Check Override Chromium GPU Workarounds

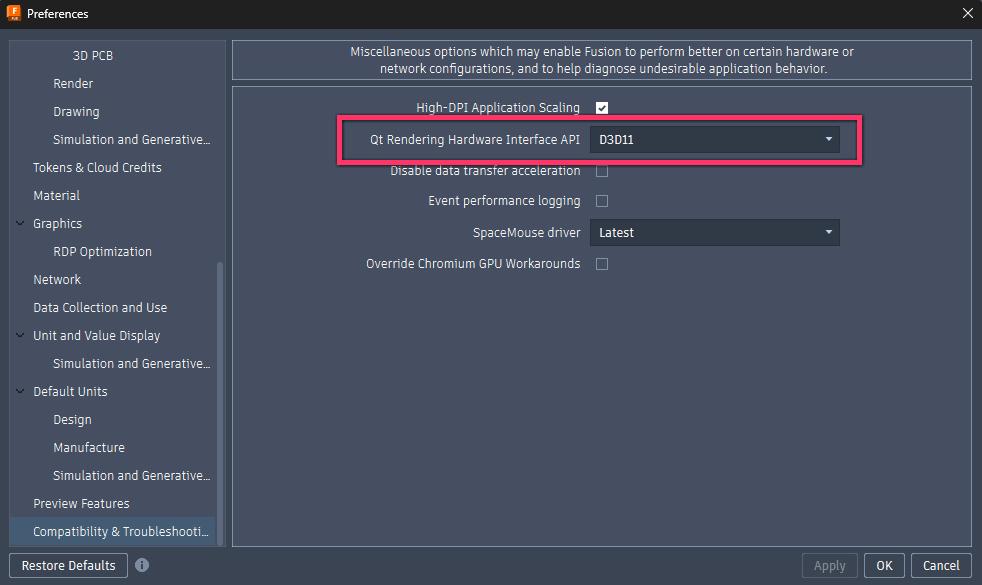601,263
